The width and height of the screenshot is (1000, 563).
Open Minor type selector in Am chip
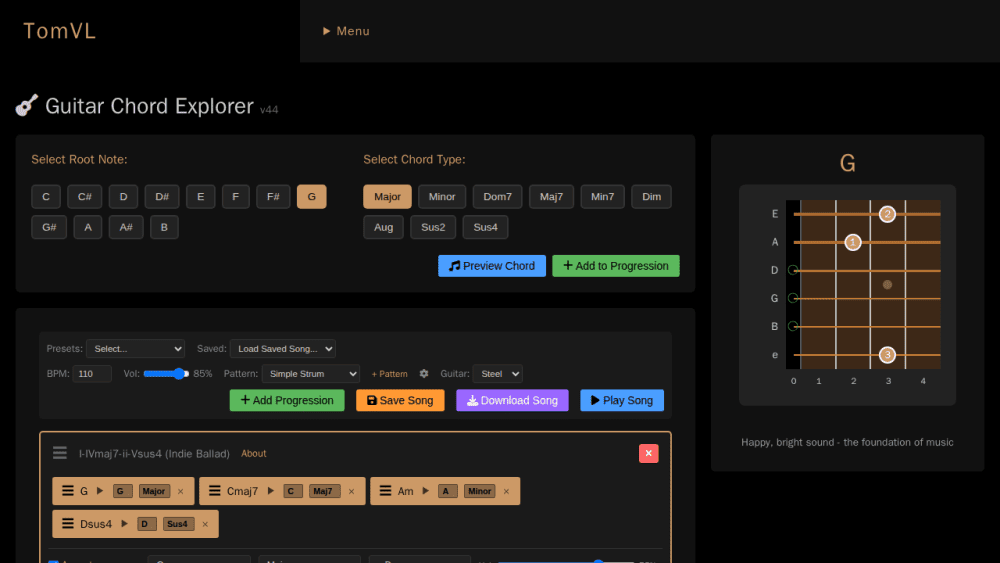click(480, 491)
